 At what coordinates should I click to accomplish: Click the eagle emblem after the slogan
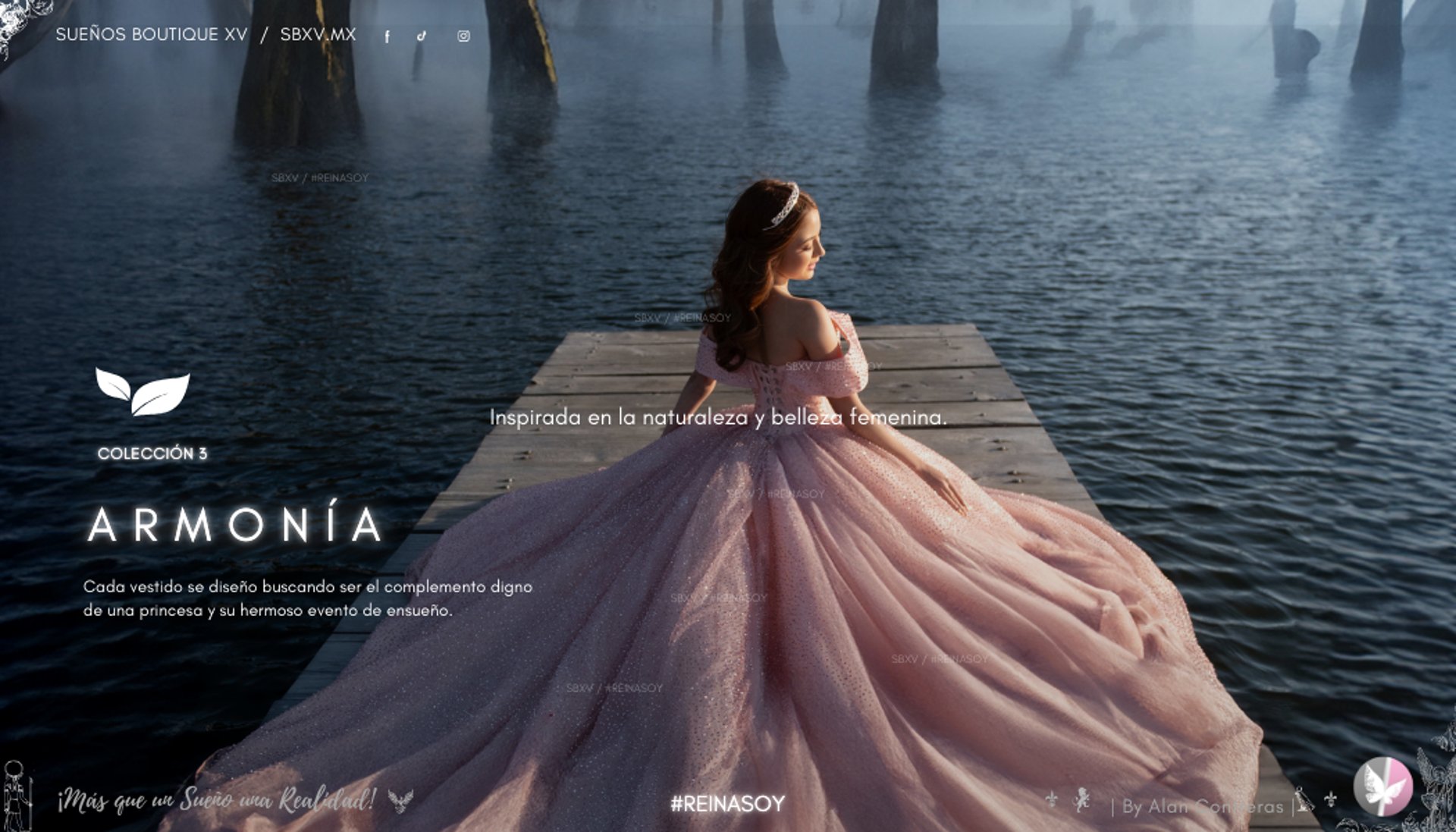coord(400,800)
